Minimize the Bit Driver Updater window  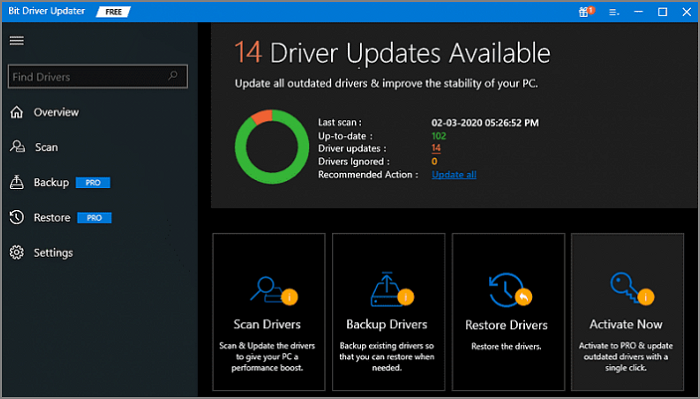[x=638, y=12]
